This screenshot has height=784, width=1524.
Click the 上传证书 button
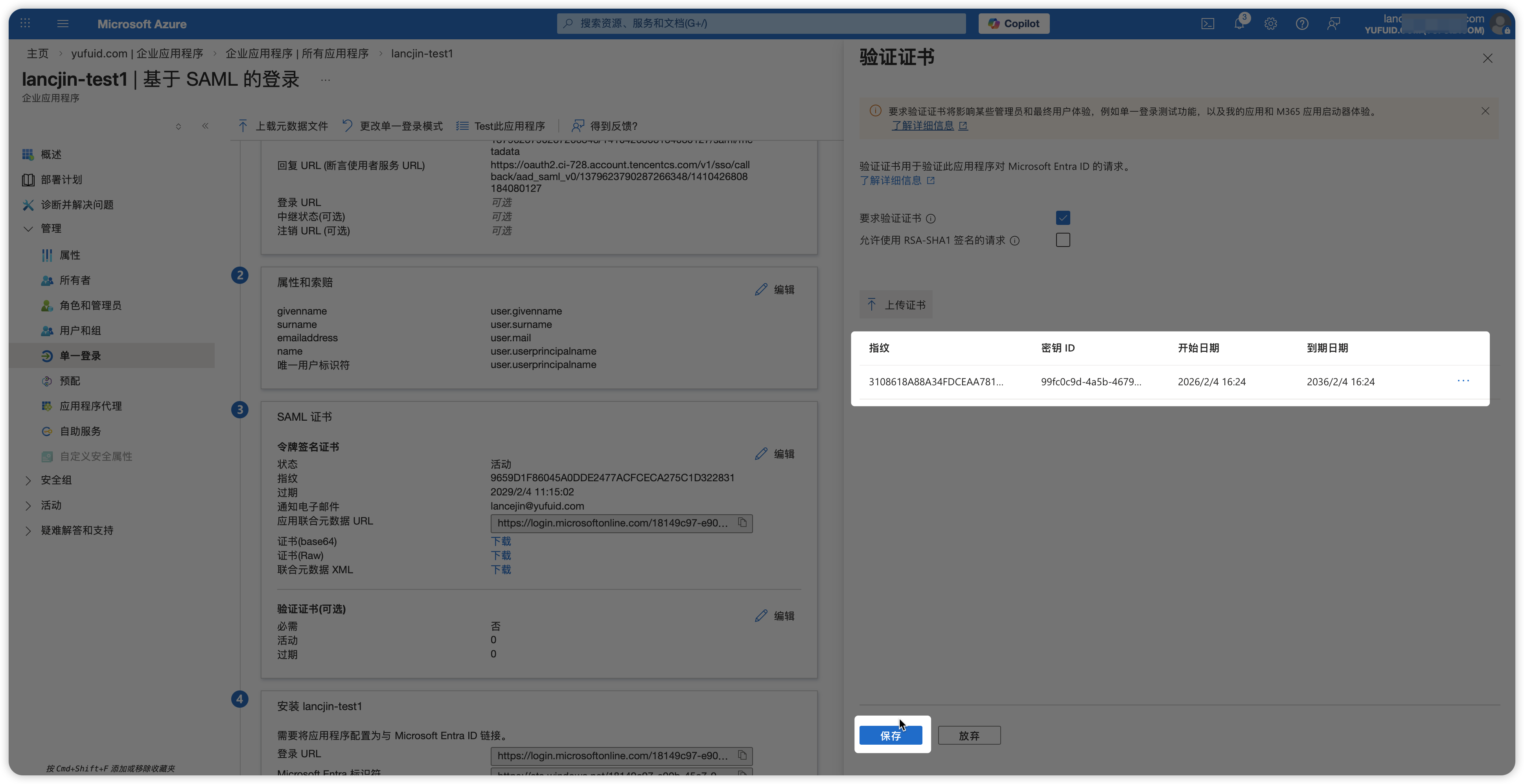click(896, 305)
